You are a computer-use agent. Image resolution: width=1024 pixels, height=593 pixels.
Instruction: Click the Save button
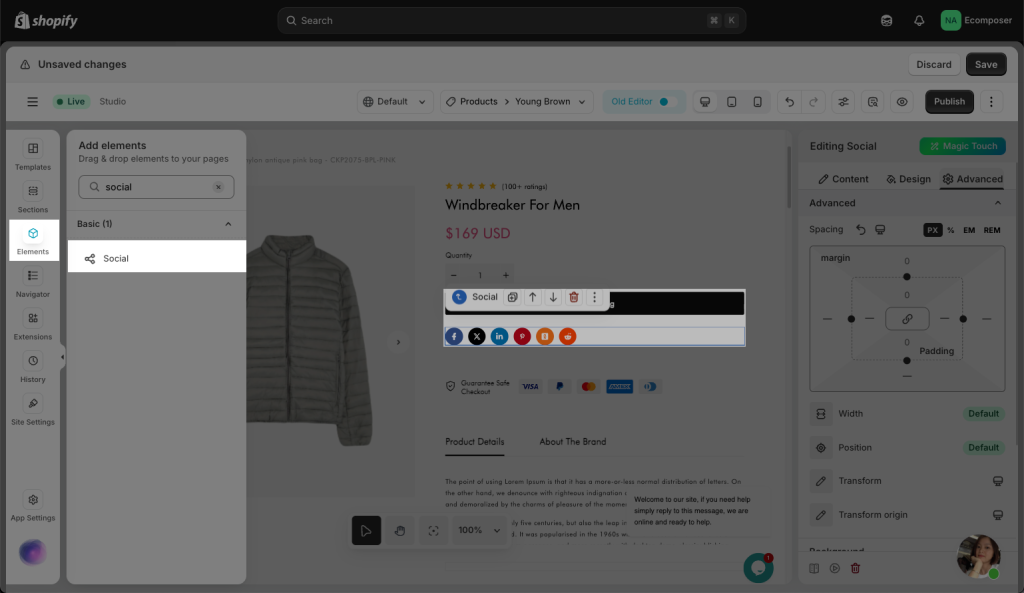pos(986,64)
